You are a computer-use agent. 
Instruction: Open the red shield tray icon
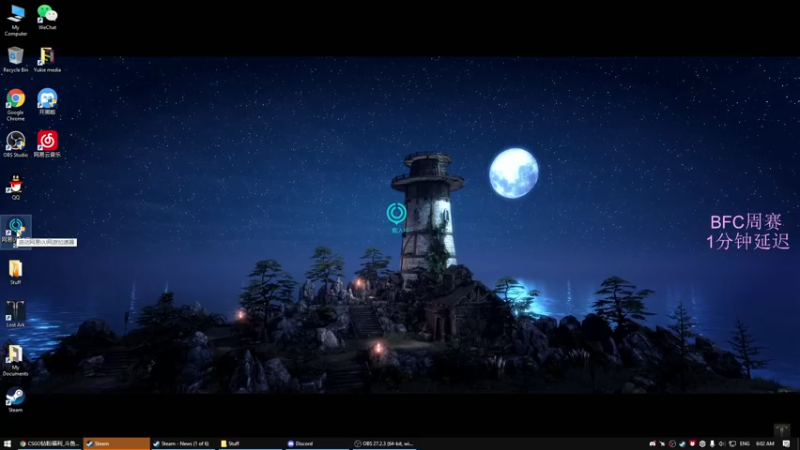coord(692,444)
